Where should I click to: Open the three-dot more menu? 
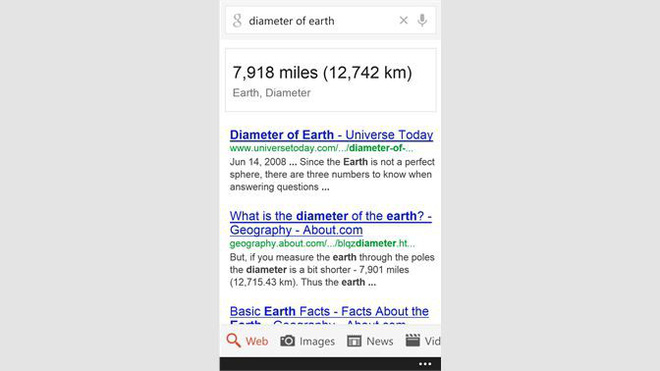pyautogui.click(x=425, y=364)
